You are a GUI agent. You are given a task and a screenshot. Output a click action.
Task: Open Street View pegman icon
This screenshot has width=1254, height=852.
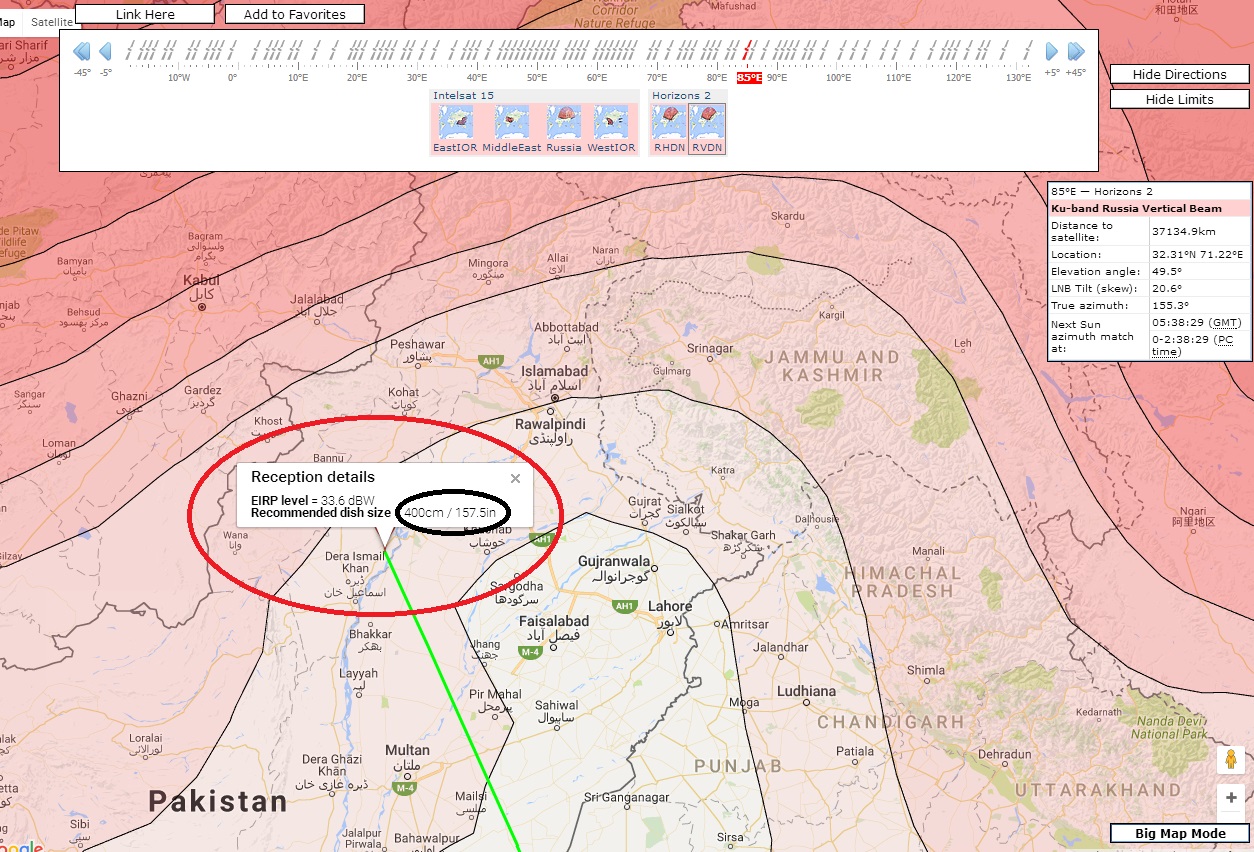click(1230, 760)
